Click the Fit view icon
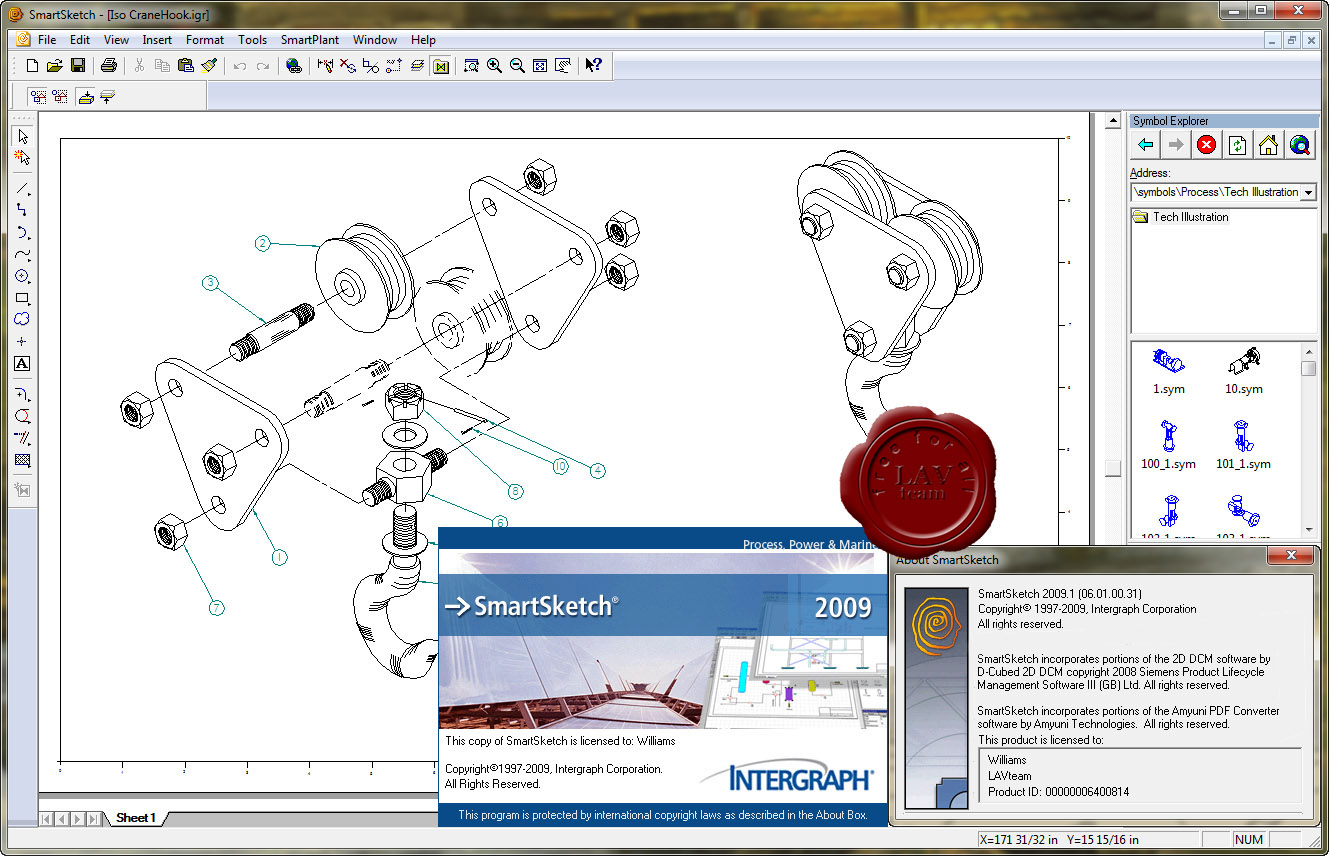 point(540,66)
